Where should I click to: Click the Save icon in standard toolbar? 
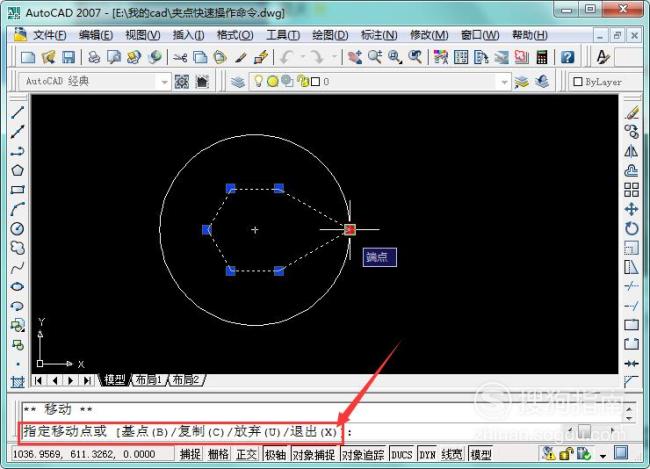[x=68, y=57]
